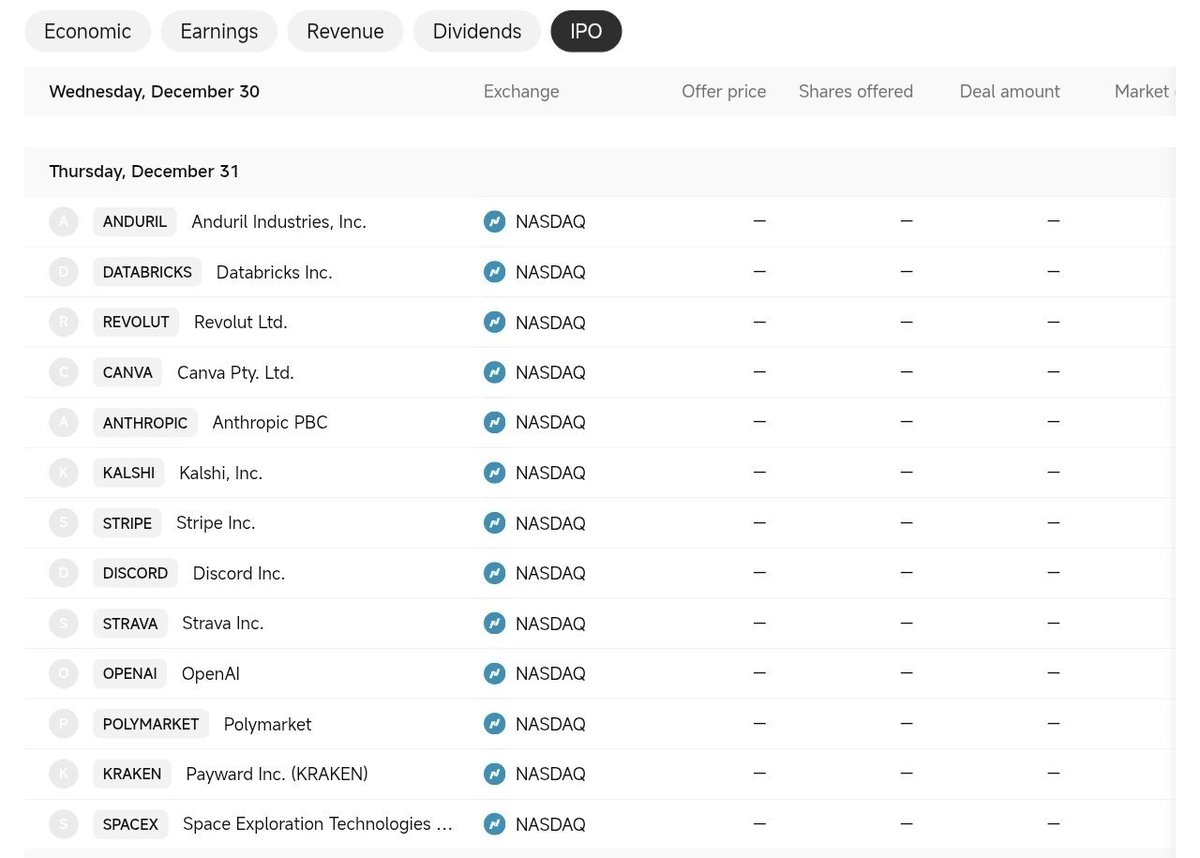The width and height of the screenshot is (1200, 858).
Task: Click the Offer price column header
Action: coord(724,91)
